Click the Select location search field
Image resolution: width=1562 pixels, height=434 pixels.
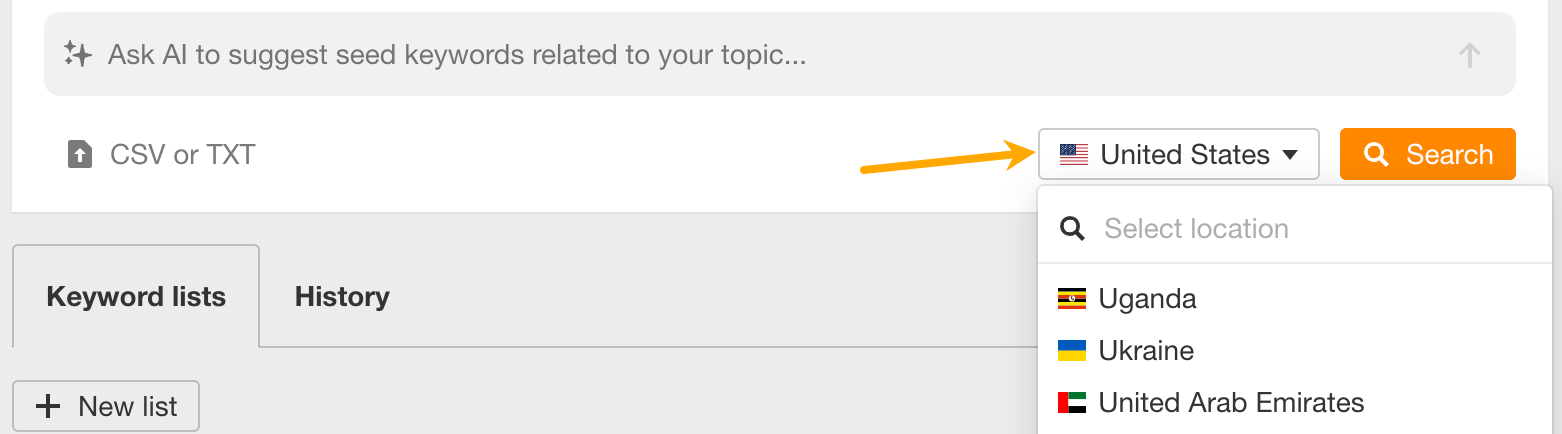(x=1300, y=229)
